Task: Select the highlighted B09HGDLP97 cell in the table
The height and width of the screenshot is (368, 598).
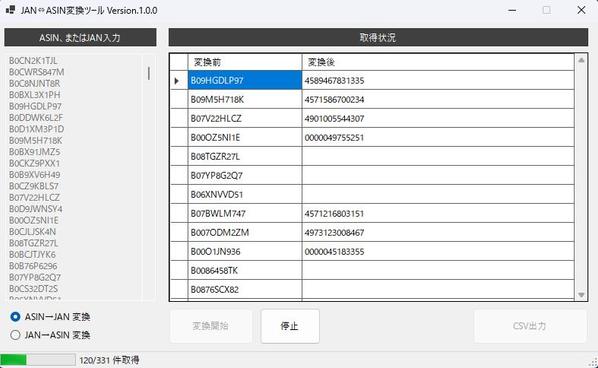Action: [245, 80]
